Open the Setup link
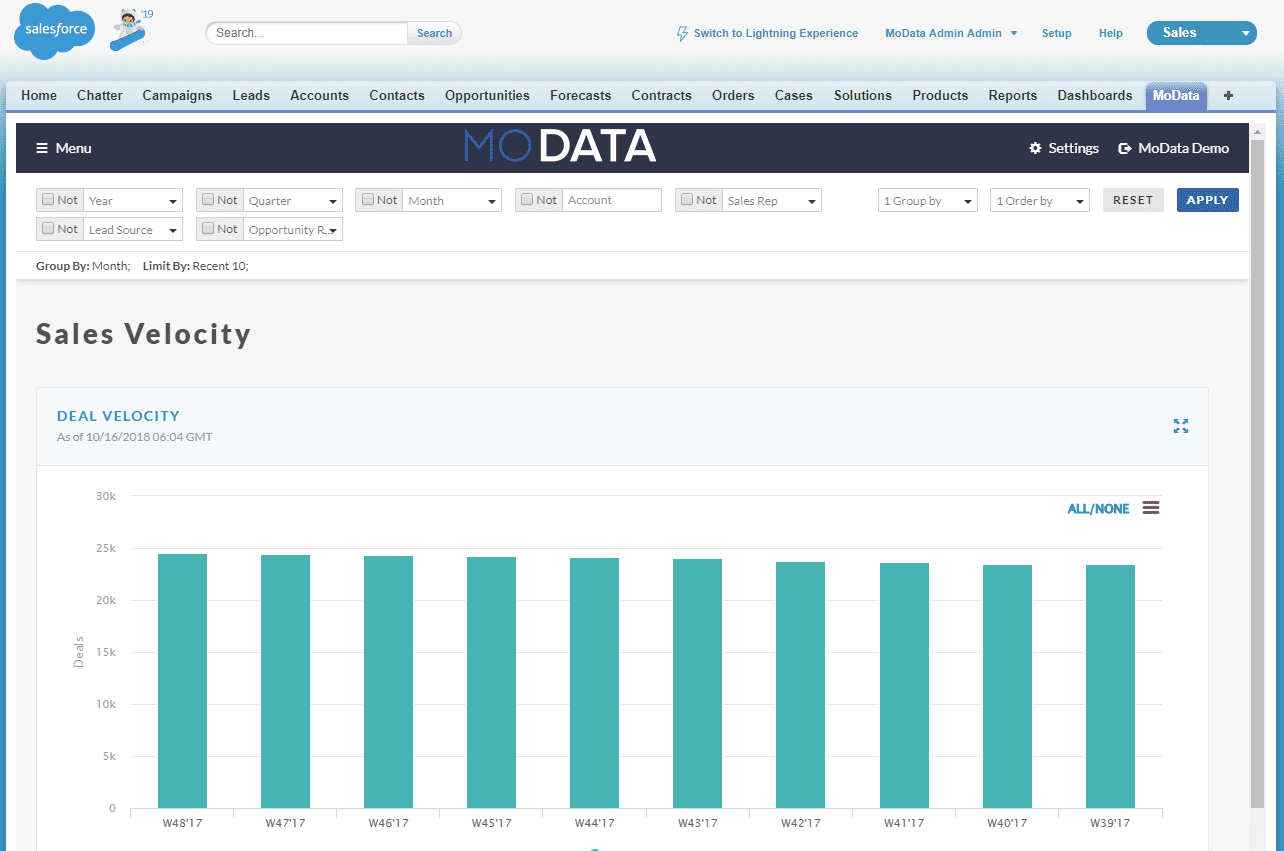Viewport: 1284px width, 851px height. (1056, 33)
